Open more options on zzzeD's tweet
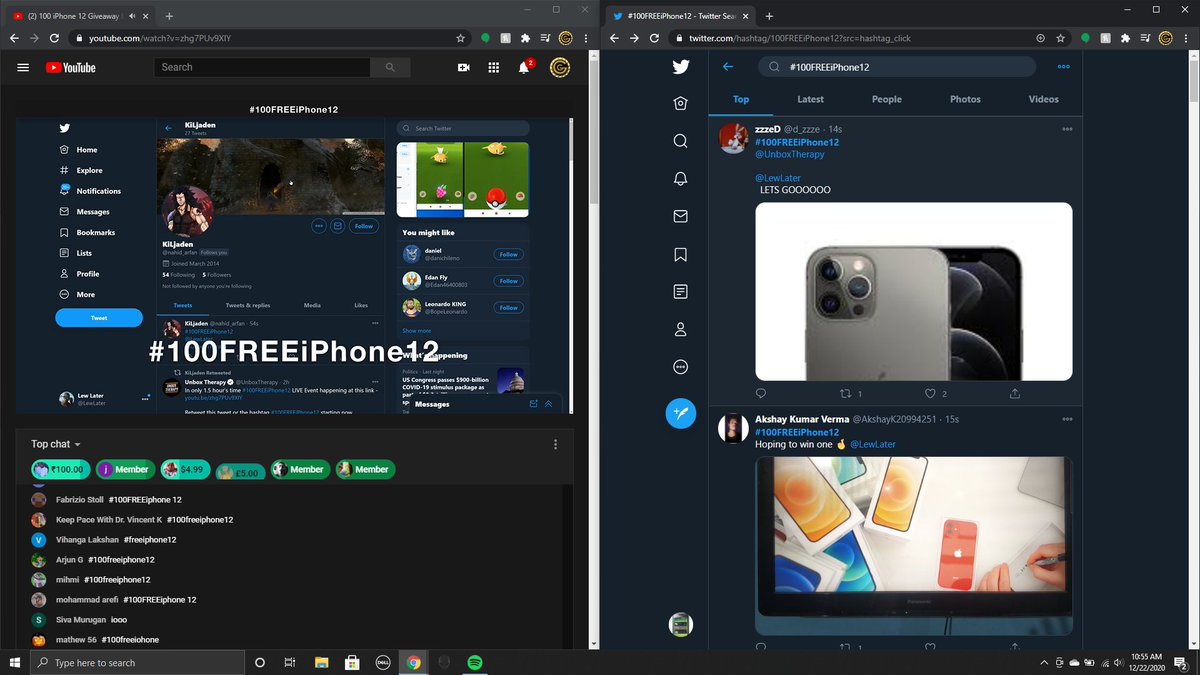 point(1068,129)
